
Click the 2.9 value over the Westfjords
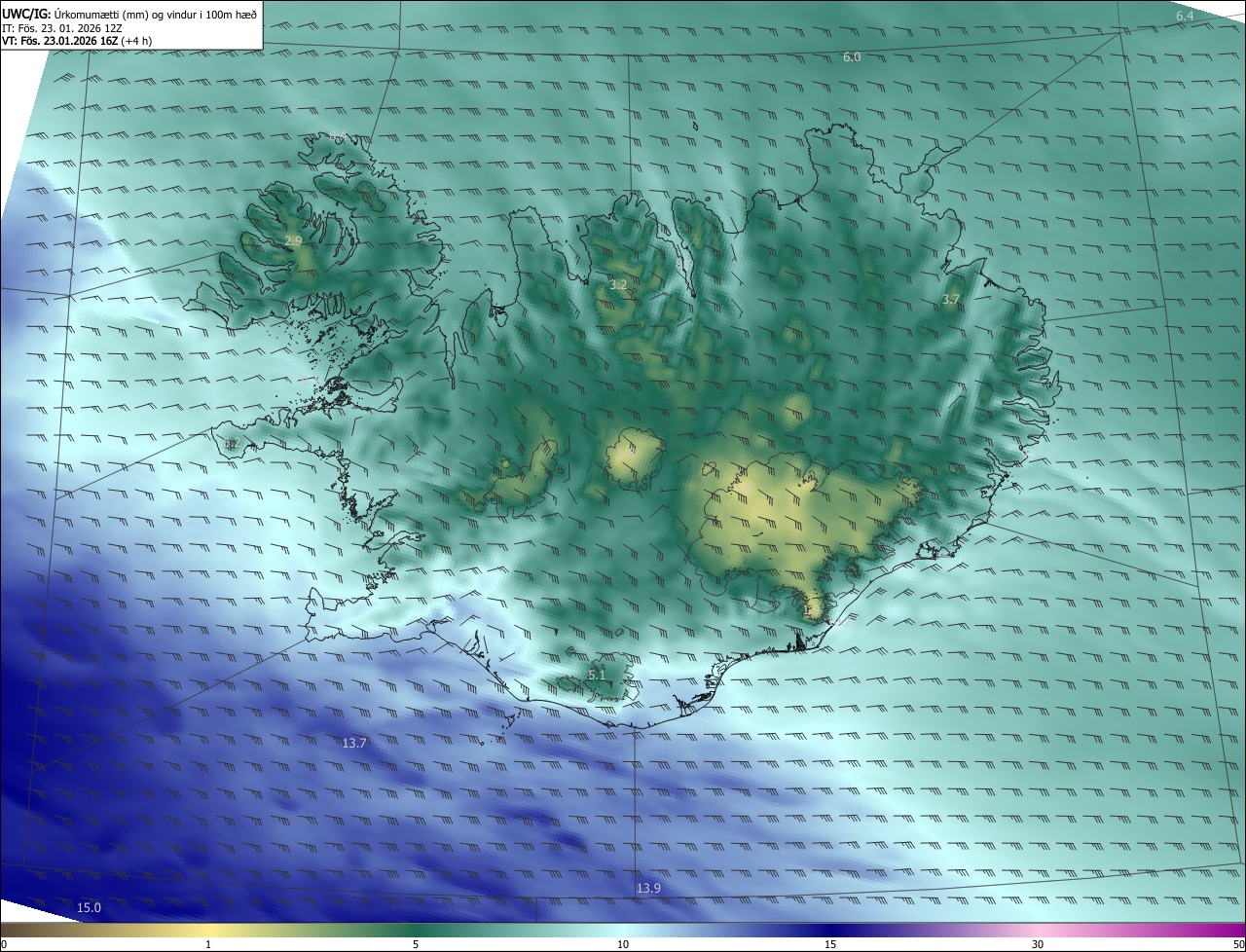pos(293,239)
